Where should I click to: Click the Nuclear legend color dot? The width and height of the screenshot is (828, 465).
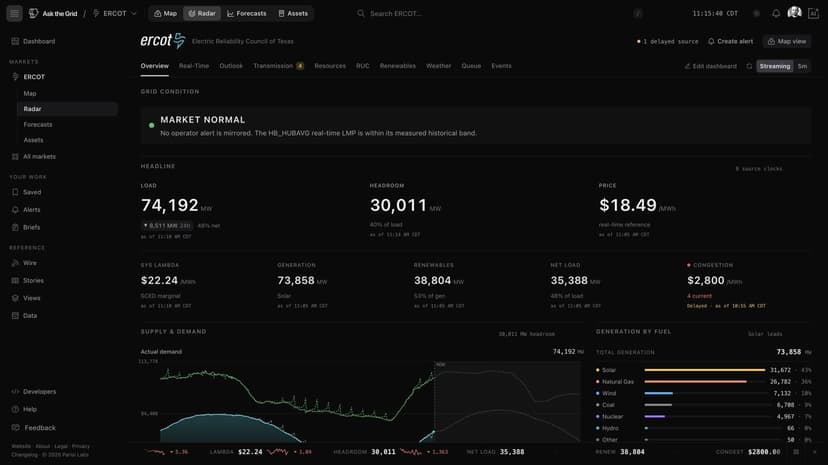598,416
